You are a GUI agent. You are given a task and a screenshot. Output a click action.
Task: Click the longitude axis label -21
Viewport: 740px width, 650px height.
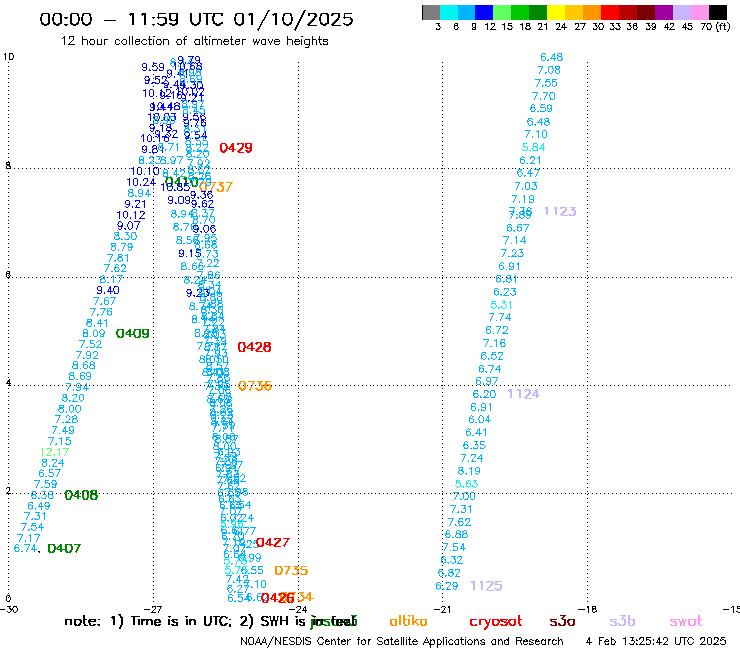point(443,610)
